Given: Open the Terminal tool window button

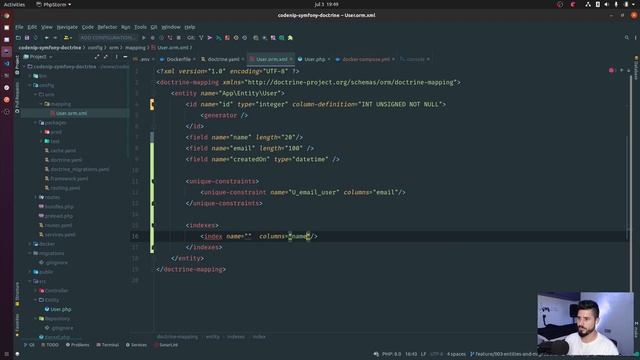Looking at the screenshot, I should [x=107, y=345].
